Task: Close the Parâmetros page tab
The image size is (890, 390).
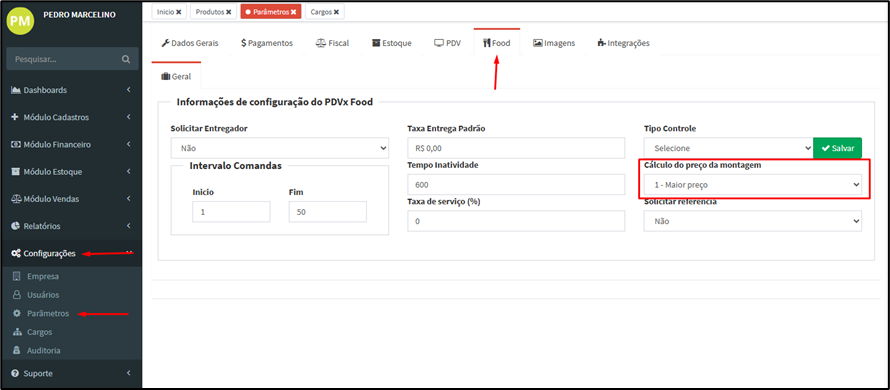Action: (293, 11)
